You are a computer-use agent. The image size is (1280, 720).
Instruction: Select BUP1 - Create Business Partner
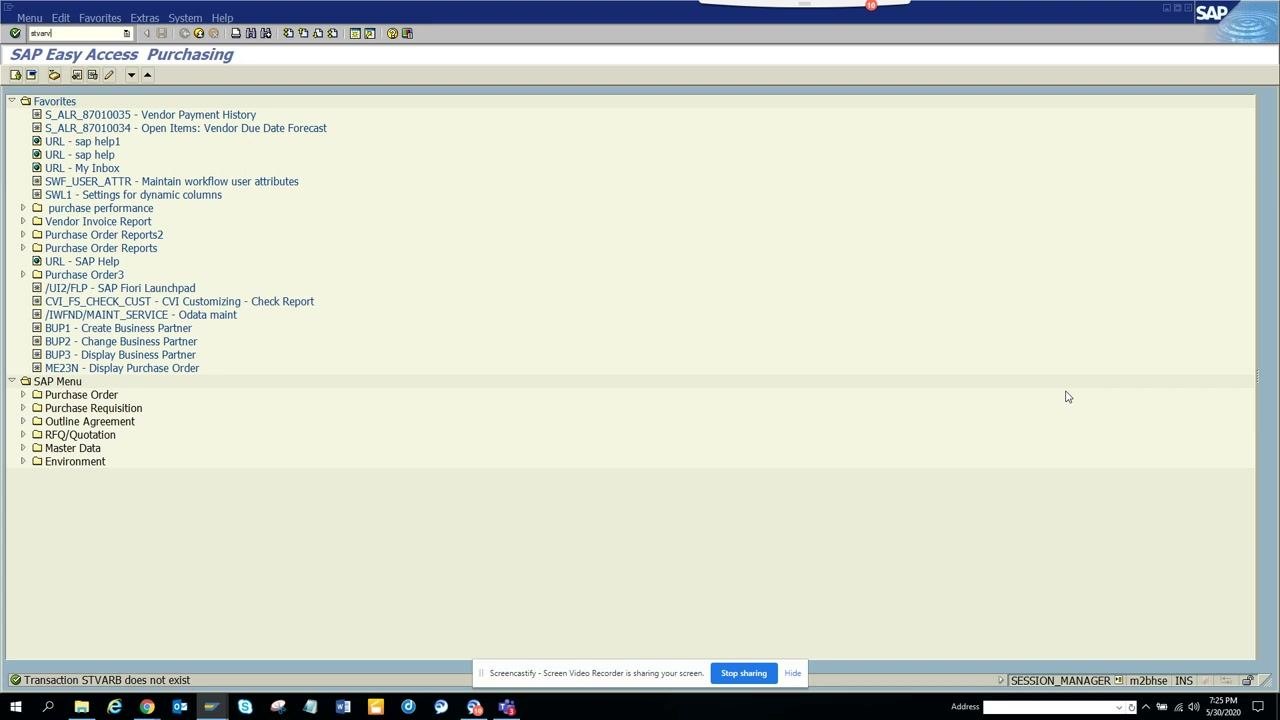tap(118, 328)
